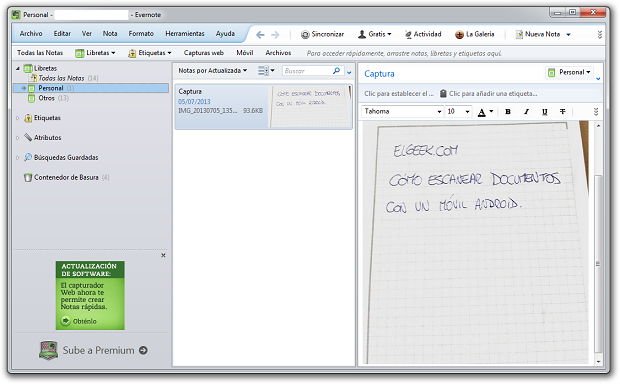Viewport: 620px width, 384px height.
Task: Open the Etiquetas shortcut dropdown
Action: click(x=149, y=53)
